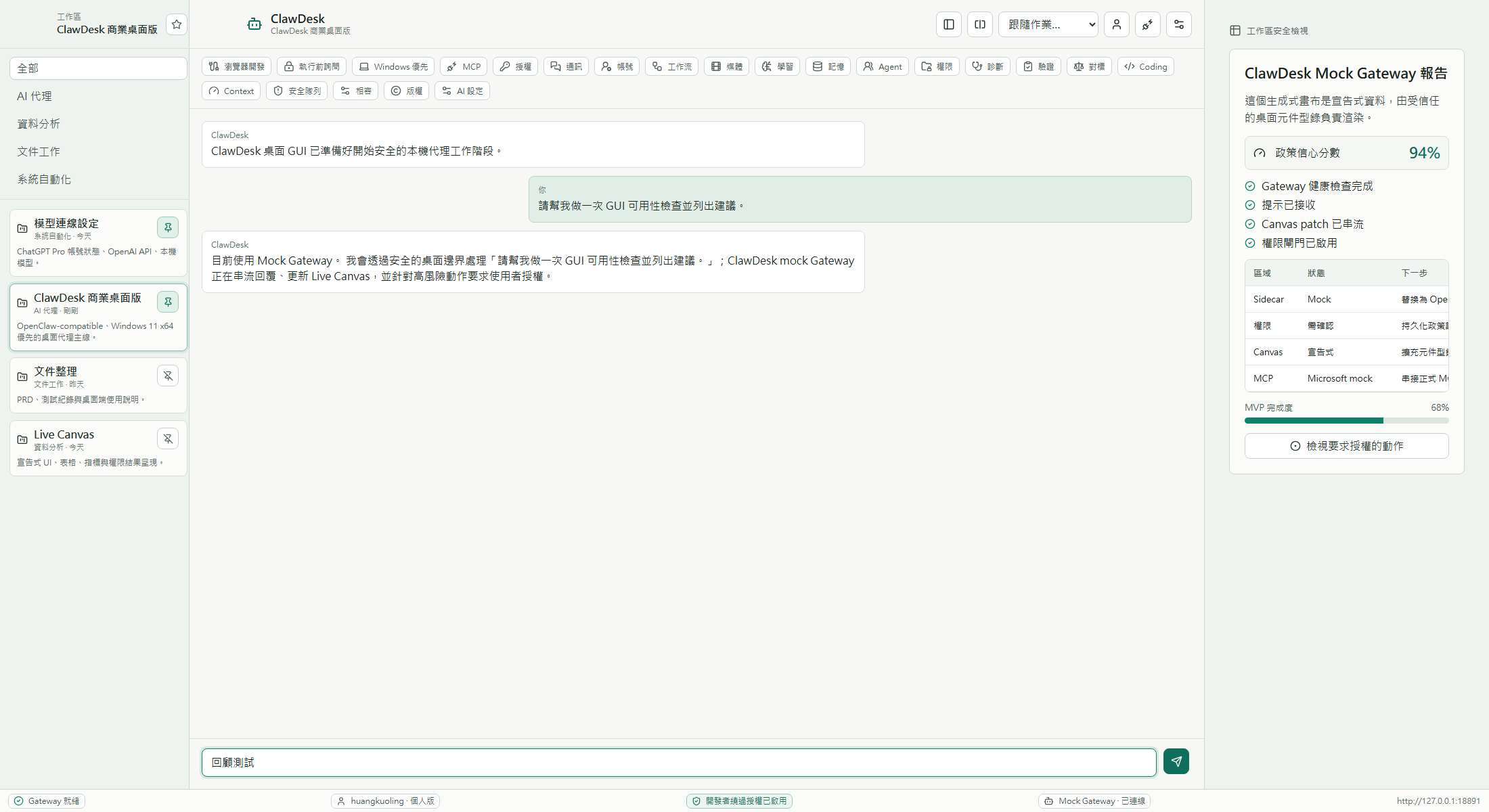Click the 需確認 status cell
The height and width of the screenshot is (812, 1489).
pos(1320,325)
